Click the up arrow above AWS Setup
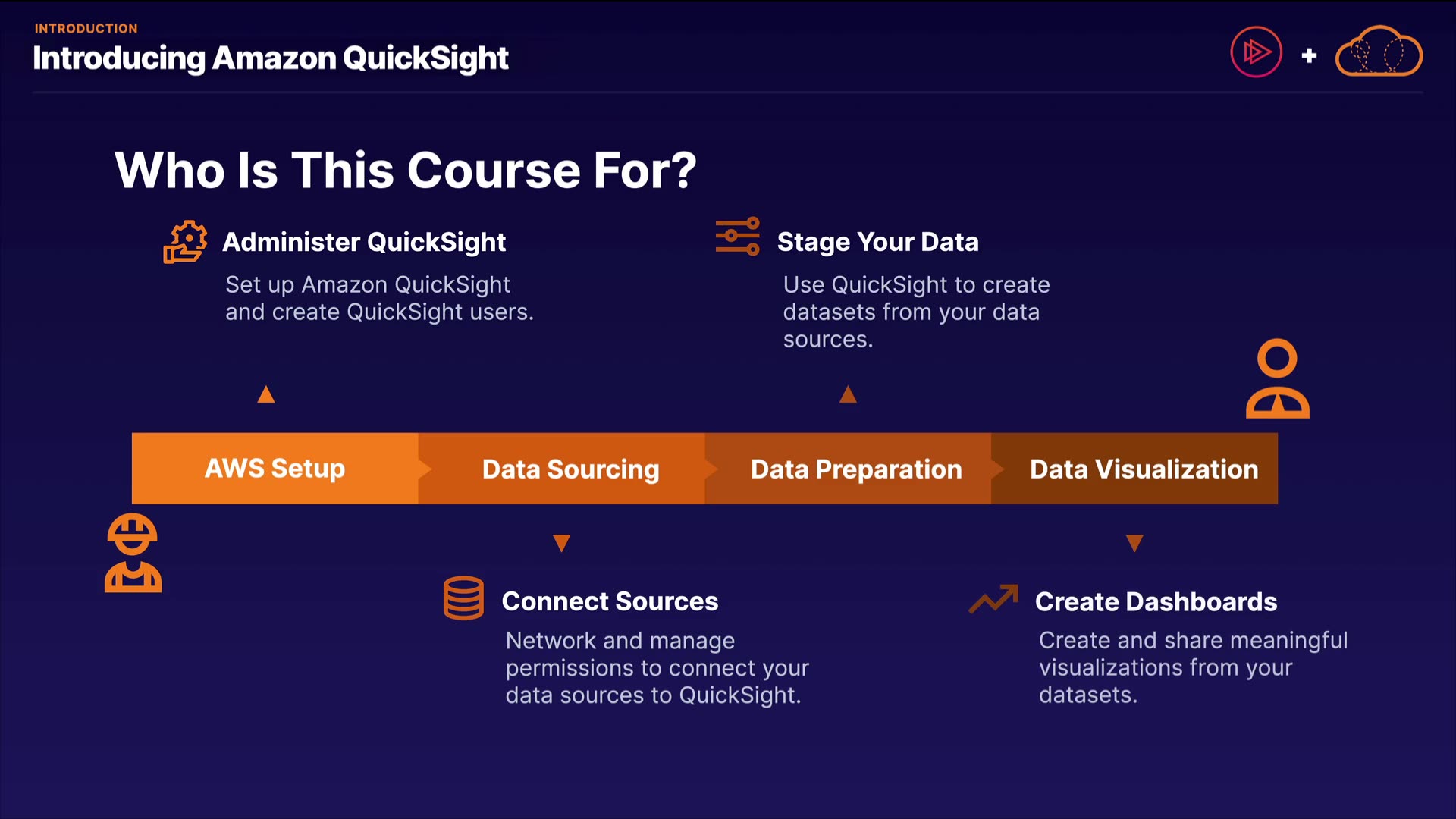 [266, 394]
